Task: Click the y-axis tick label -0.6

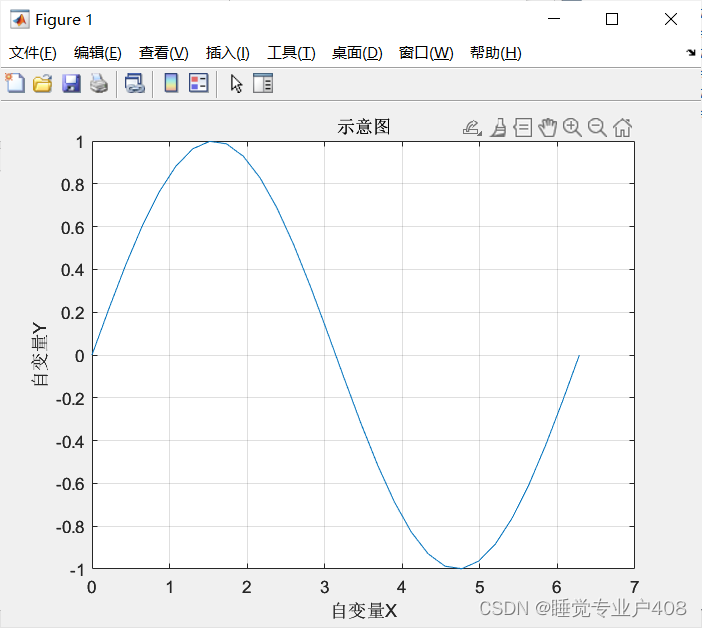Action: pos(70,484)
